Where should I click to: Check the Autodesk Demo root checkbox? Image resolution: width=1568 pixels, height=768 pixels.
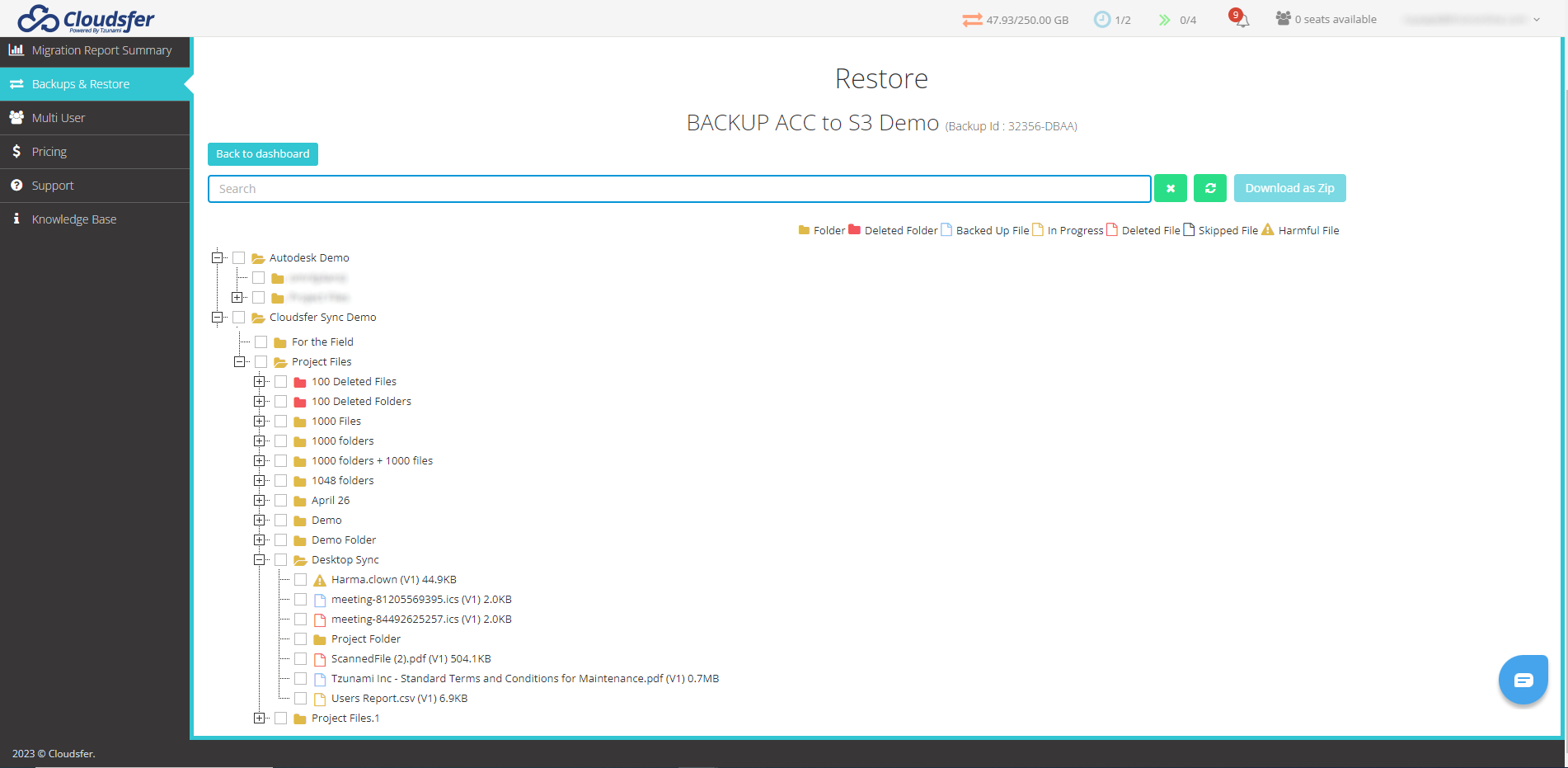click(x=238, y=257)
